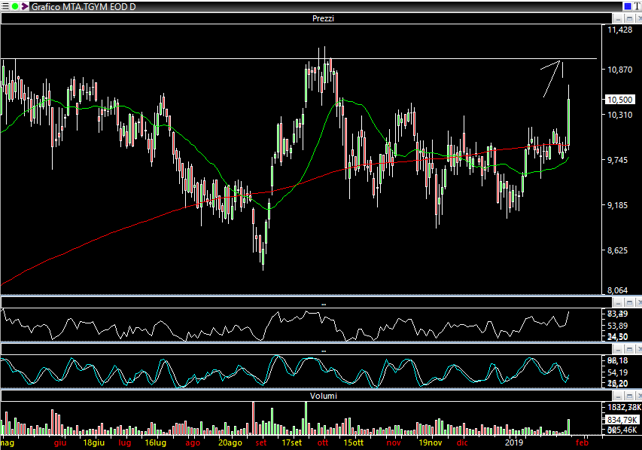The height and width of the screenshot is (450, 642).
Task: Click the 8,064 price axis value
Action: tap(617, 290)
